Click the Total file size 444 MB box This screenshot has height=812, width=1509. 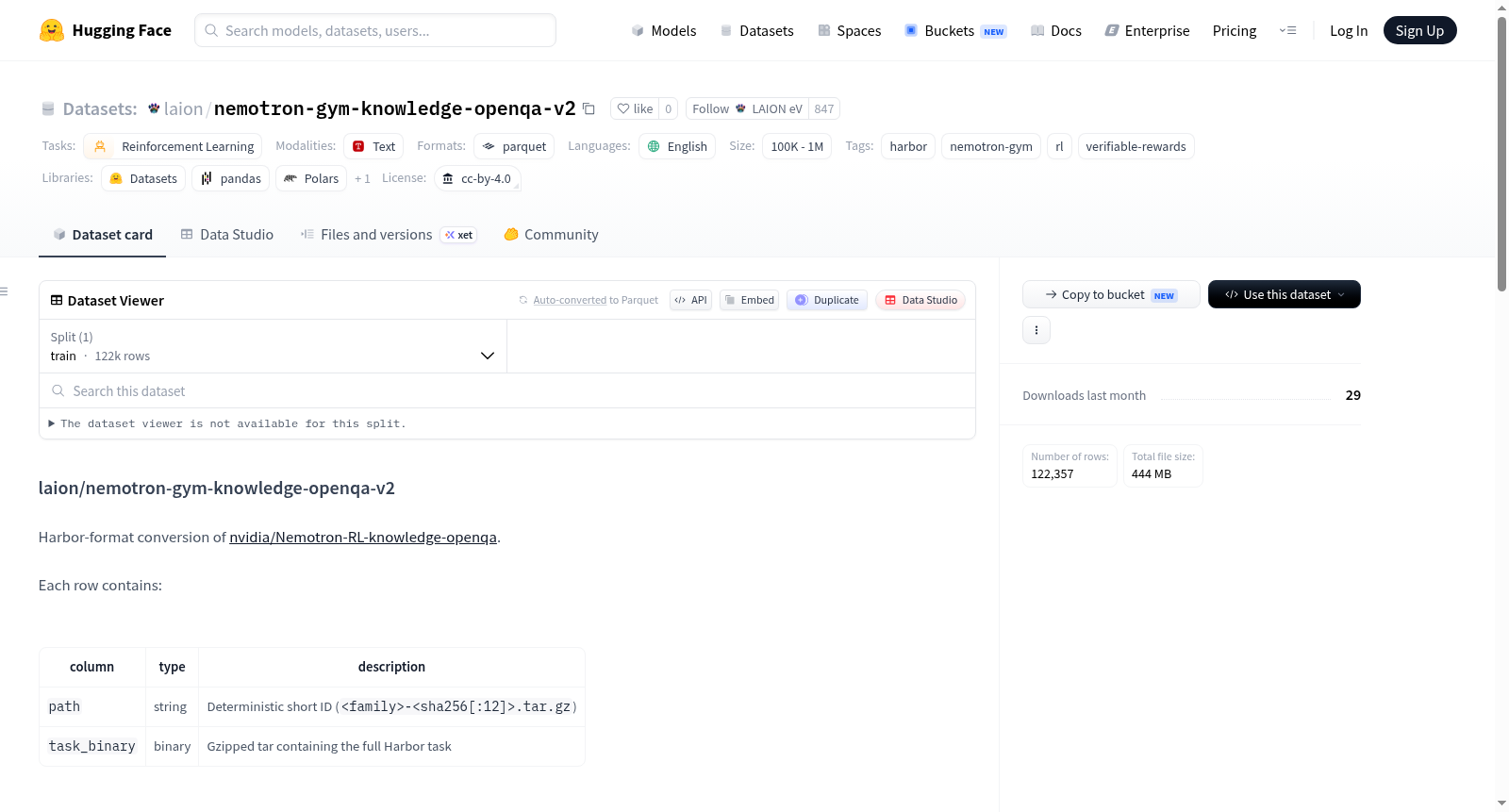[x=1163, y=466]
